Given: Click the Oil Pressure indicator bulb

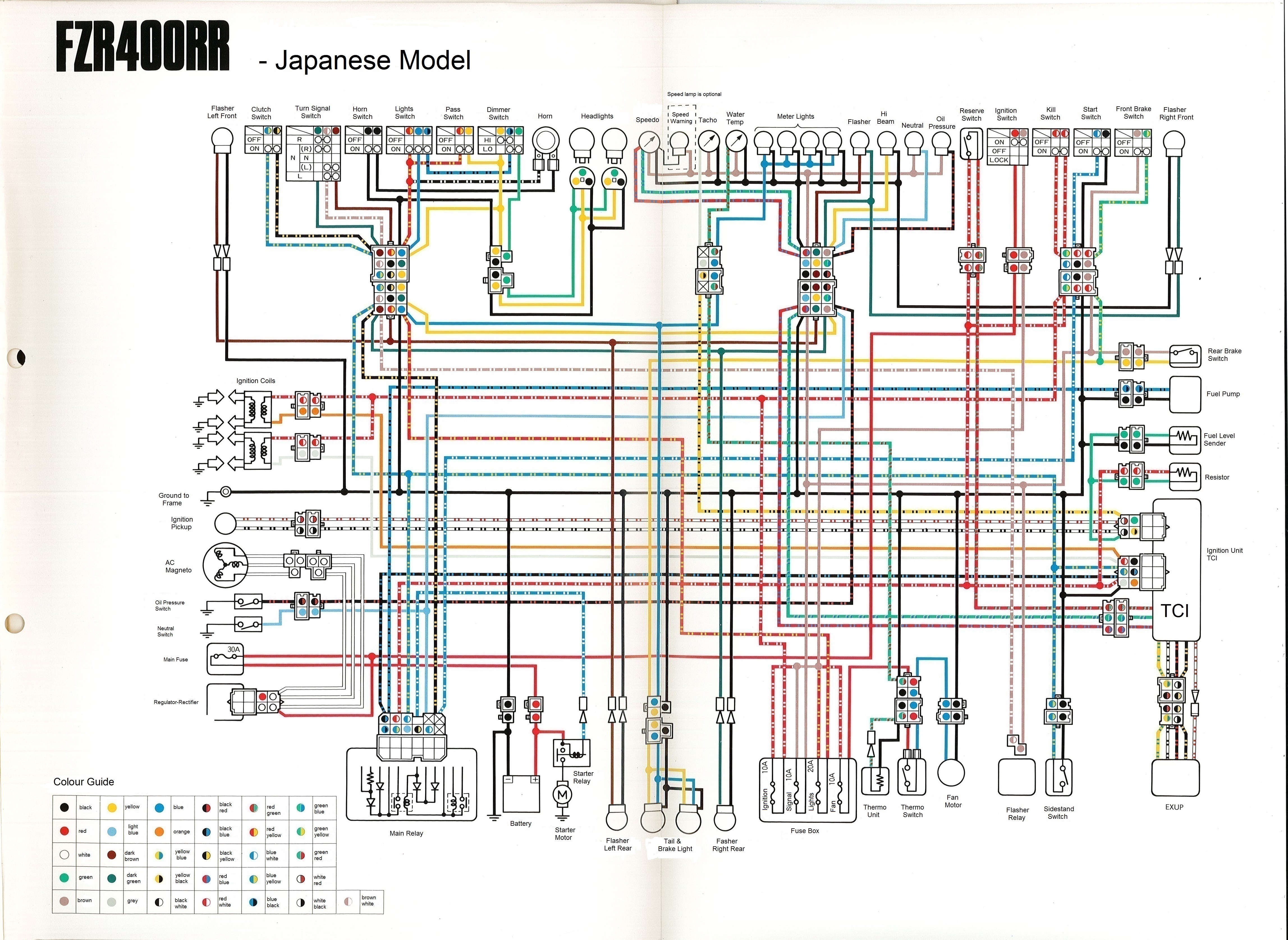Looking at the screenshot, I should [941, 143].
